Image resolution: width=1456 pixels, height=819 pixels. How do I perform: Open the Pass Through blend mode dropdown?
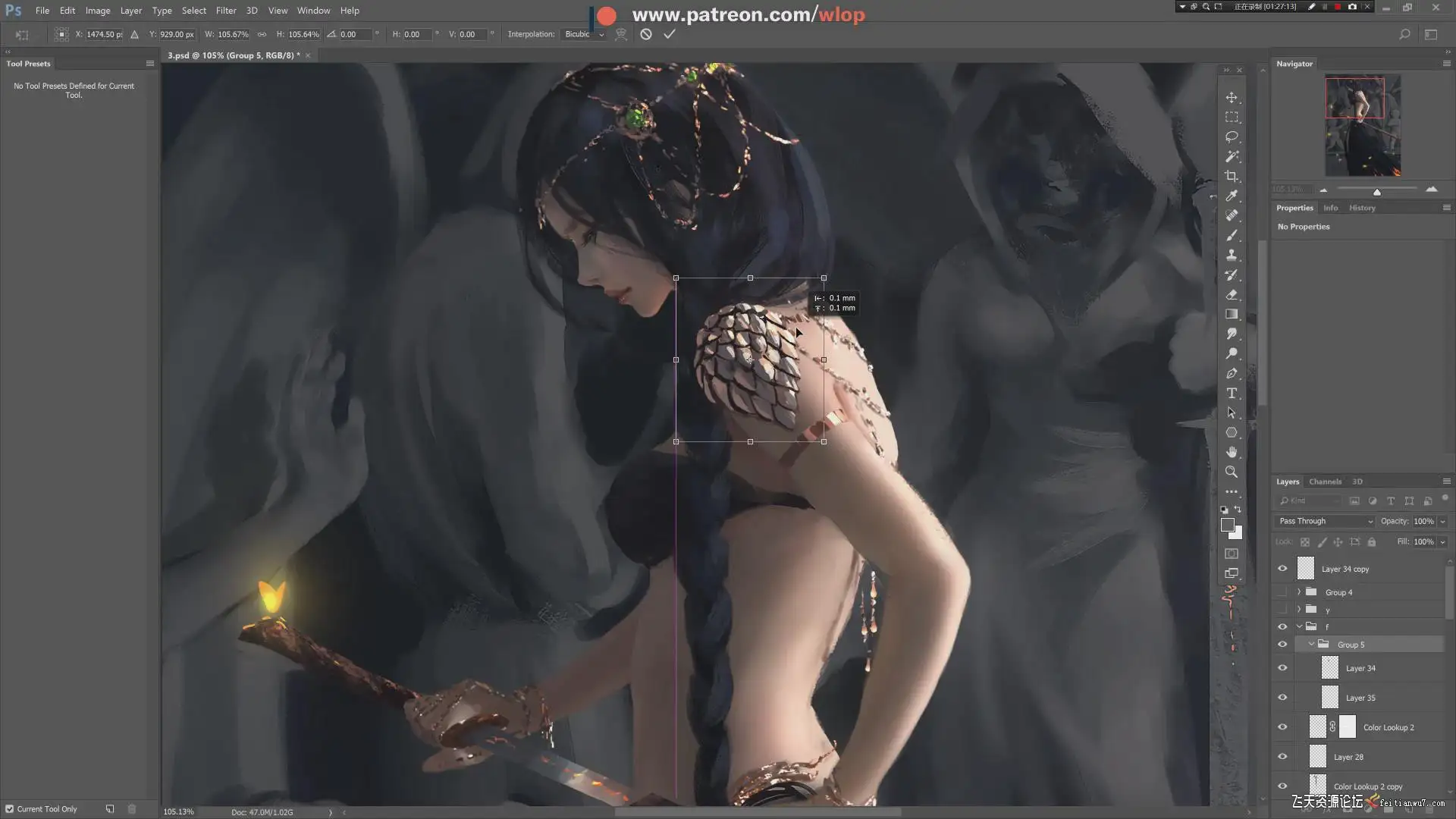point(1326,521)
